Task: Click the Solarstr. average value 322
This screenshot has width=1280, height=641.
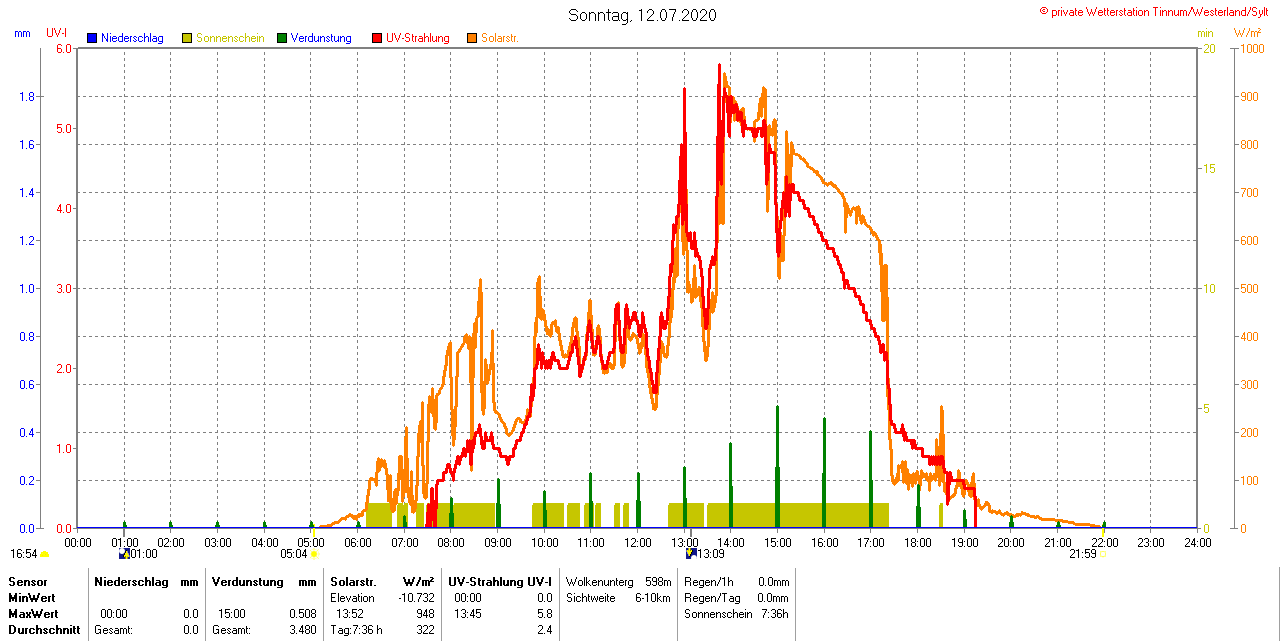Action: pos(425,630)
